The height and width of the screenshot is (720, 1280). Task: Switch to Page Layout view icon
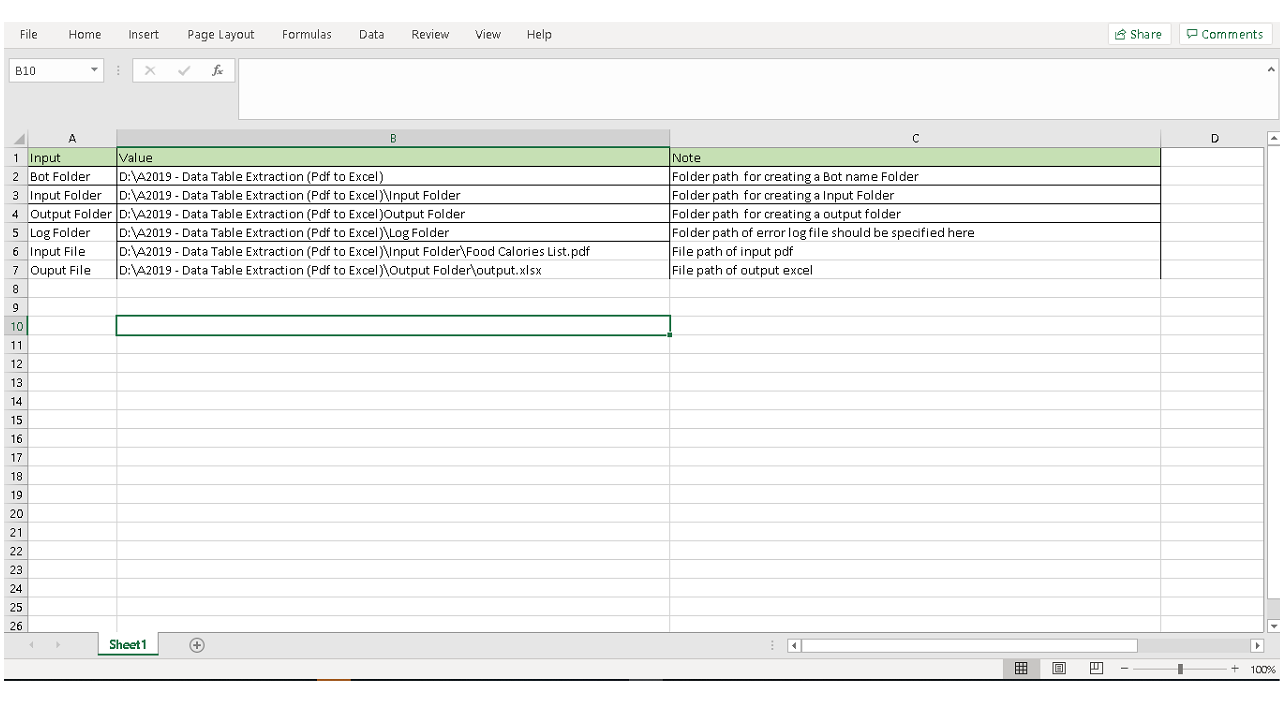(x=1059, y=668)
